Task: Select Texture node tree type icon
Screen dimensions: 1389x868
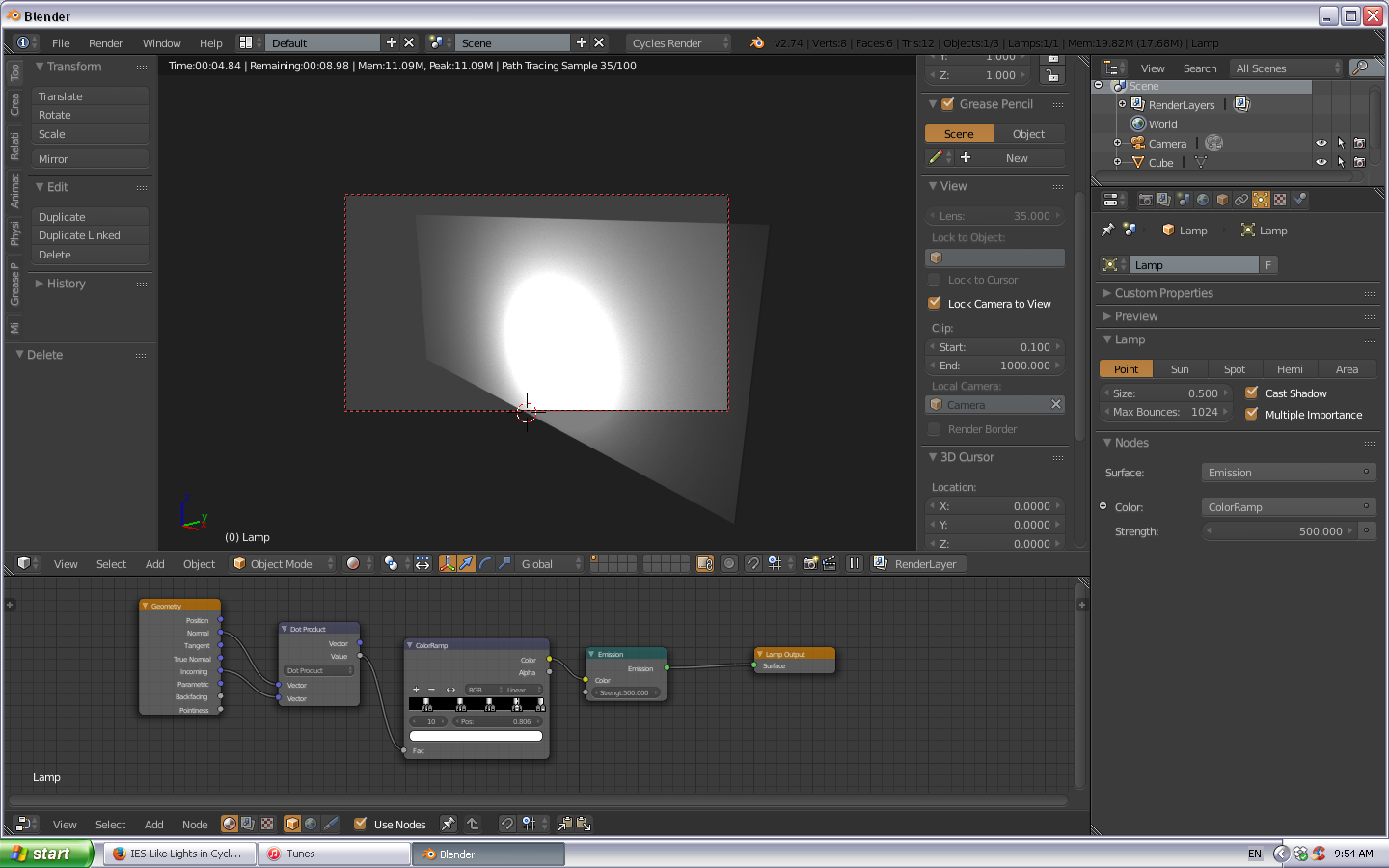Action: [x=267, y=824]
